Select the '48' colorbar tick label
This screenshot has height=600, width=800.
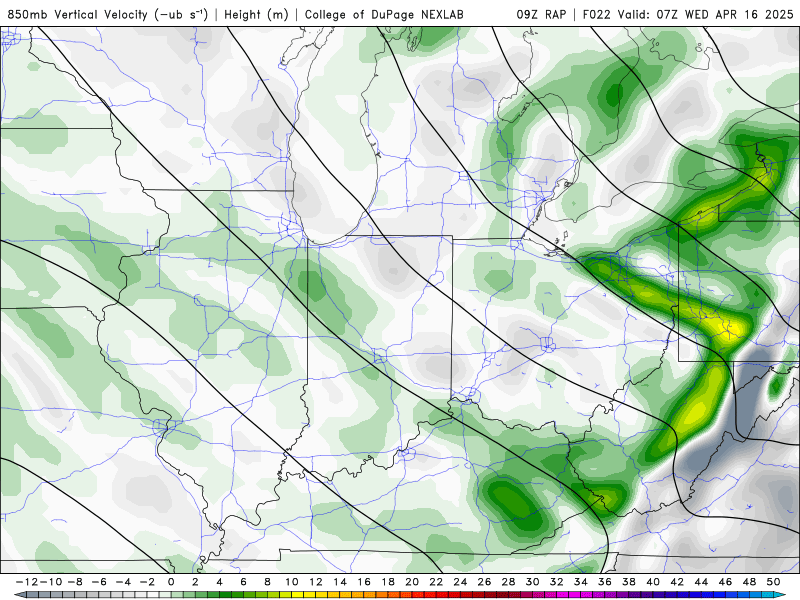[749, 582]
